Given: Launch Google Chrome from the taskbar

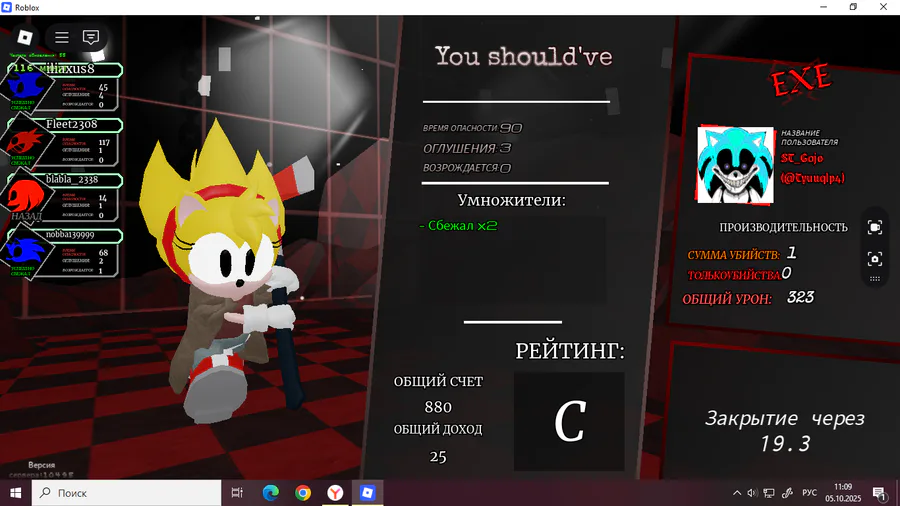Looking at the screenshot, I should tap(303, 493).
